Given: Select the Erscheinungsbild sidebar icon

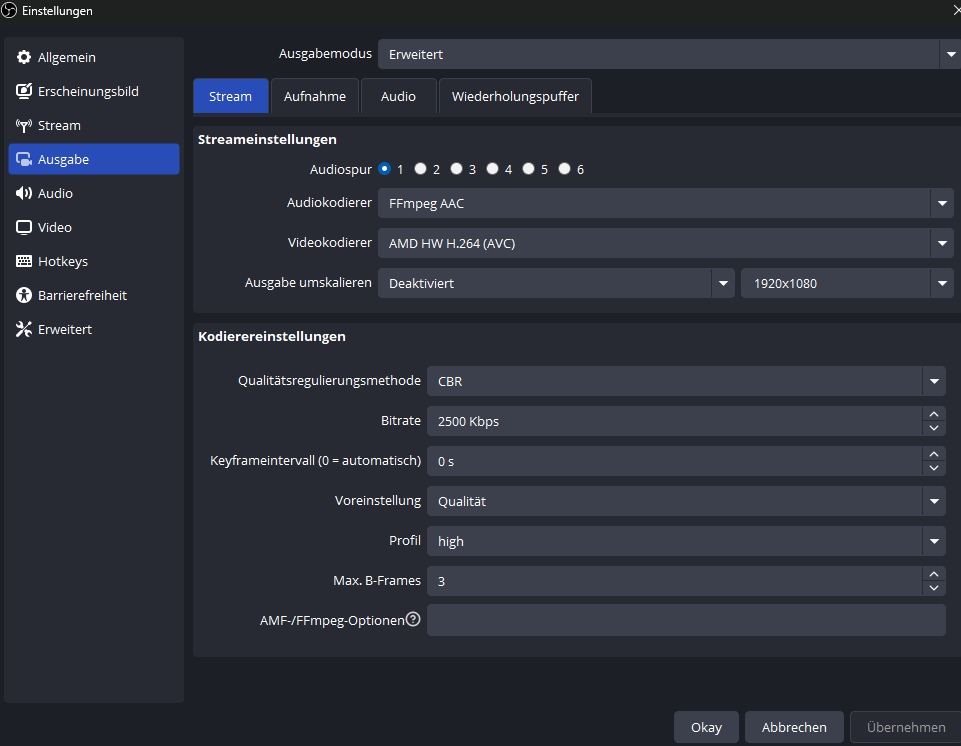Looking at the screenshot, I should tap(24, 92).
